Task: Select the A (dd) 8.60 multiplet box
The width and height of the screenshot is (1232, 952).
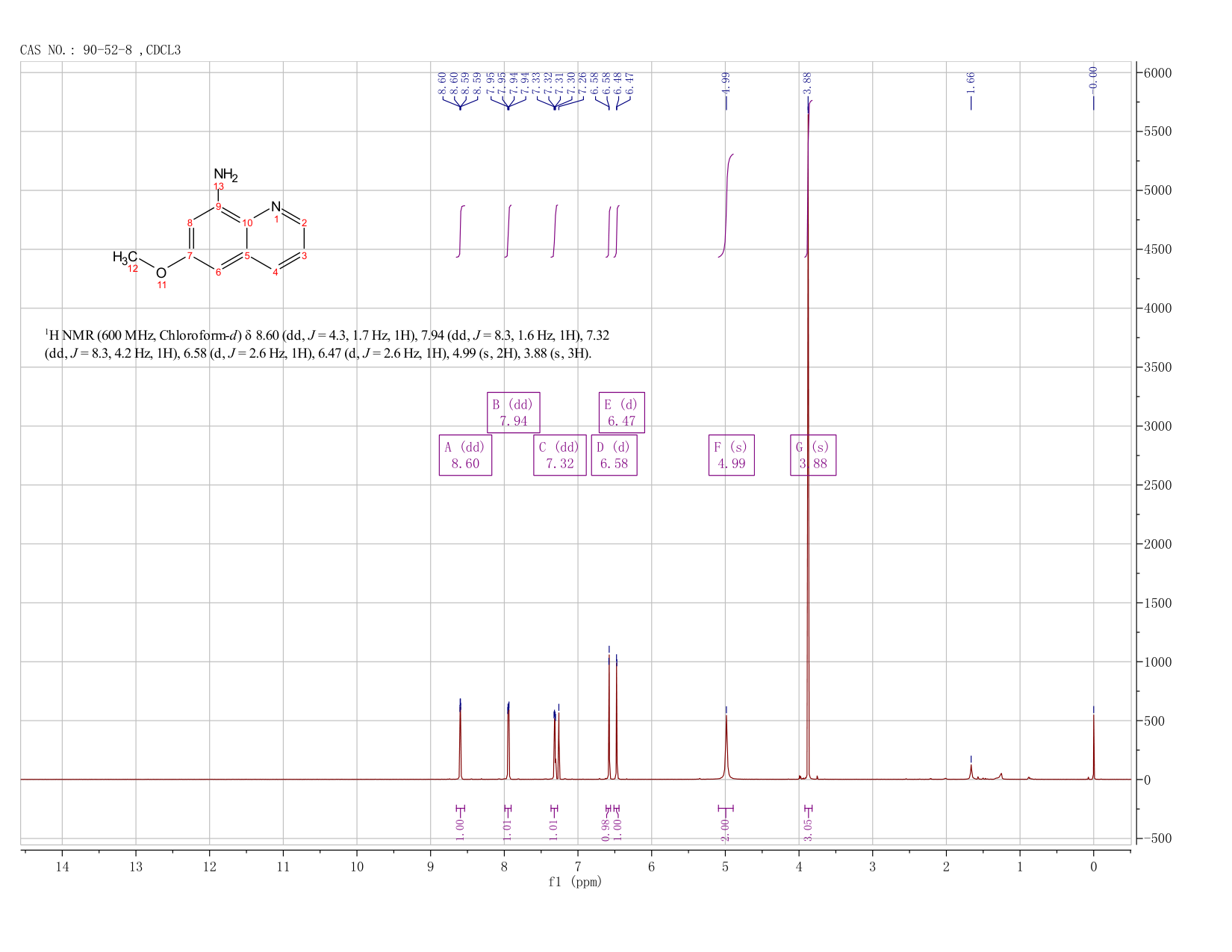Action: point(465,455)
